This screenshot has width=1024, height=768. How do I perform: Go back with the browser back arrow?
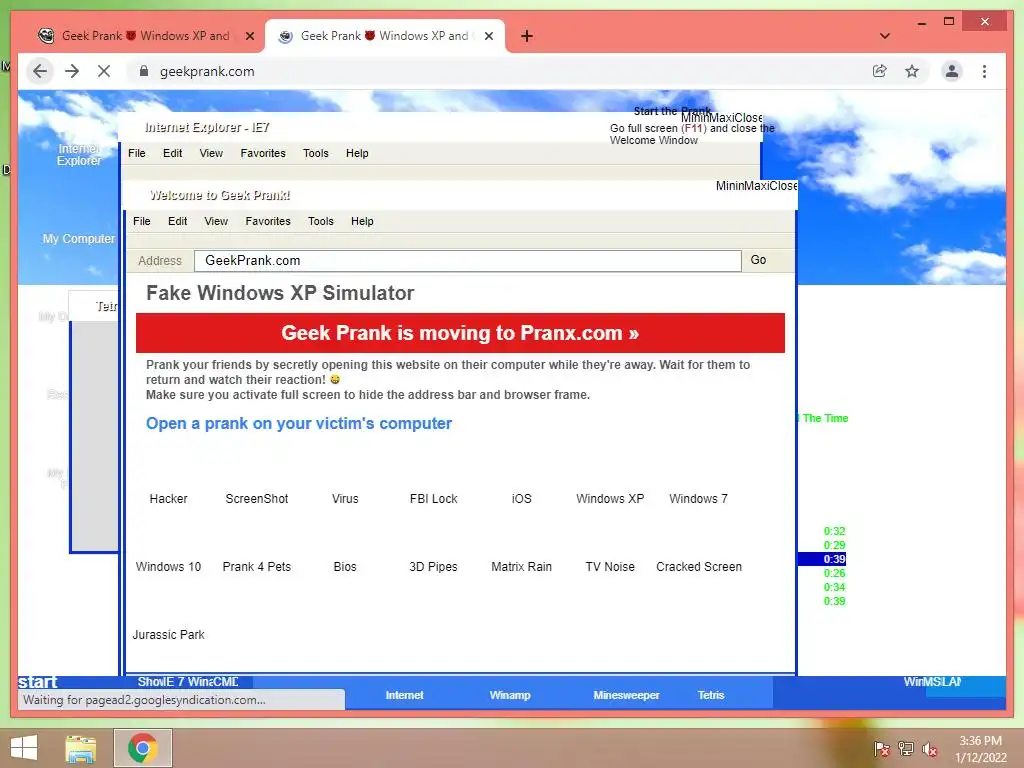(40, 71)
